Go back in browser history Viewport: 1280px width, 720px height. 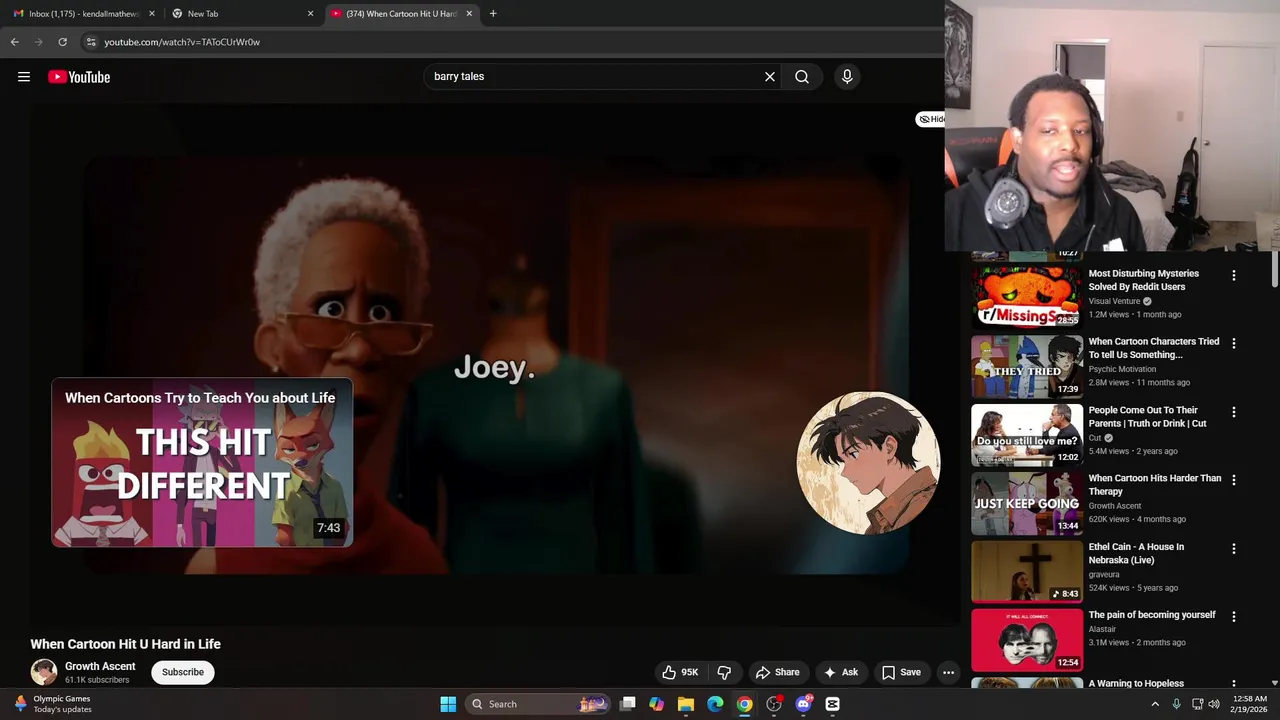click(14, 42)
